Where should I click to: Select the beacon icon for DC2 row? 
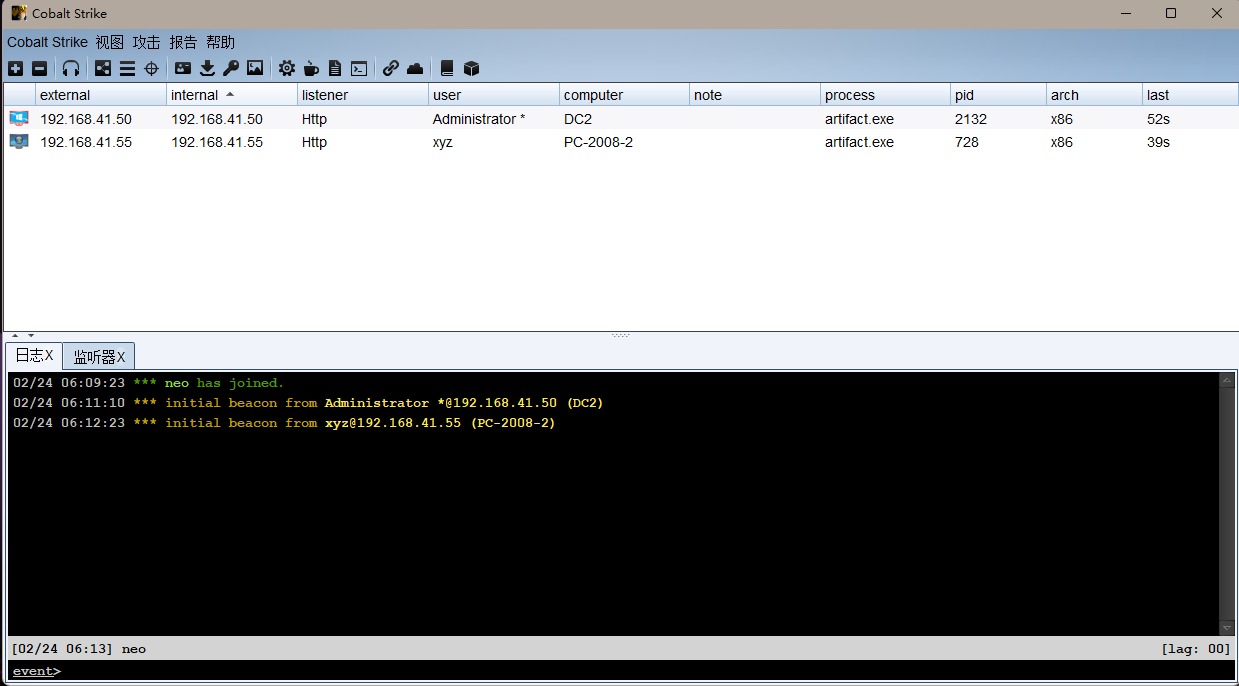(19, 118)
